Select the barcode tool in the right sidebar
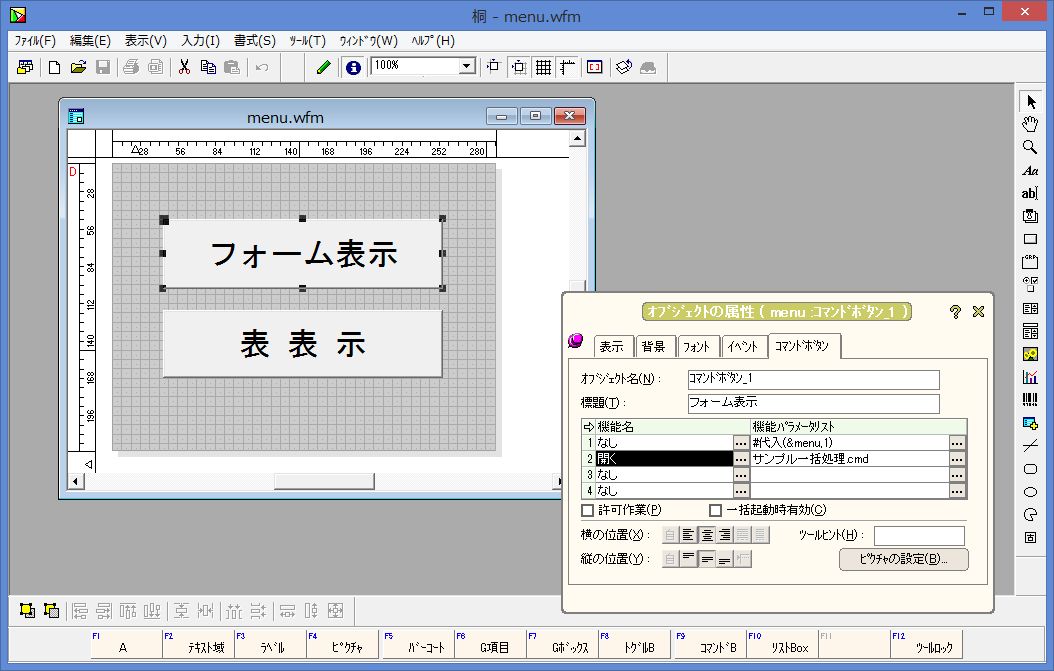Screen dimensions: 1054x671 click(1032, 400)
